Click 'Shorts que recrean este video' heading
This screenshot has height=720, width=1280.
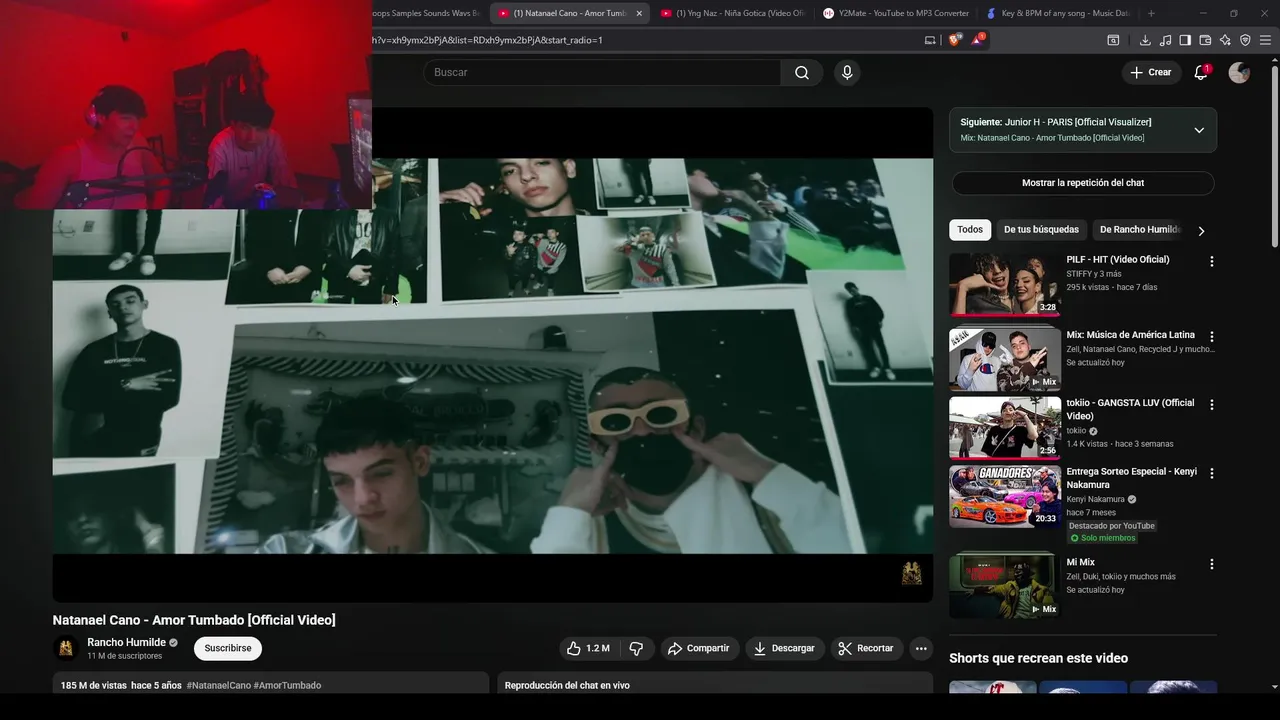click(x=1038, y=658)
